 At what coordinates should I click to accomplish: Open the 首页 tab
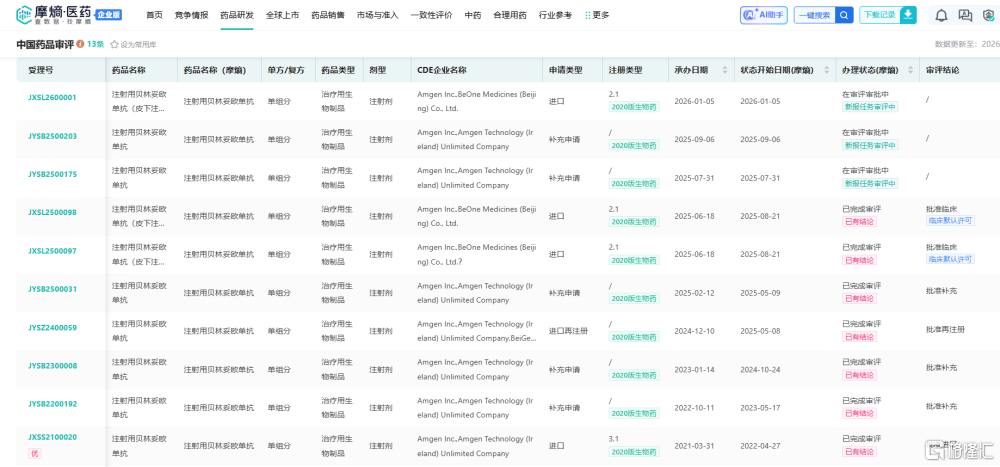coord(154,15)
